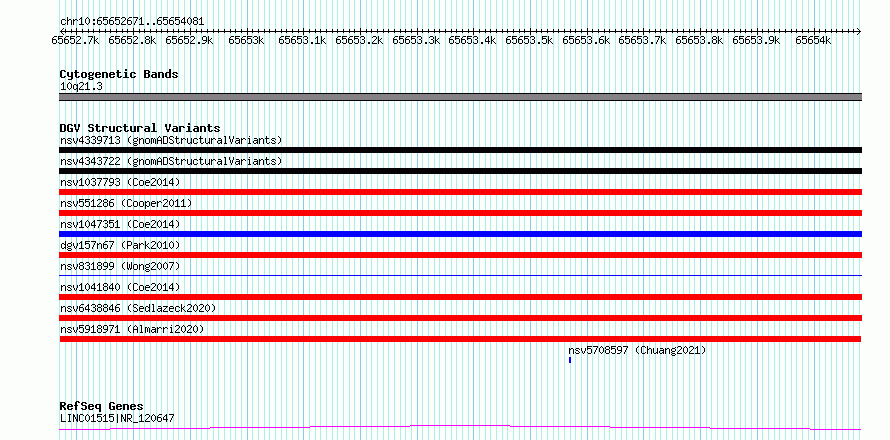Click the chr10:65652671..65654081 region label
Image resolution: width=890 pixels, height=440 pixels.
click(x=132, y=22)
